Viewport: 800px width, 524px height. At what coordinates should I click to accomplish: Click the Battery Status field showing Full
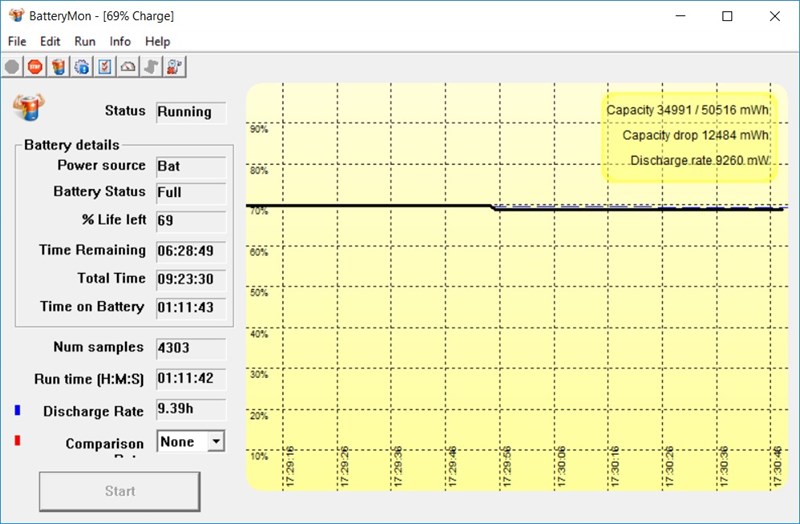(191, 192)
